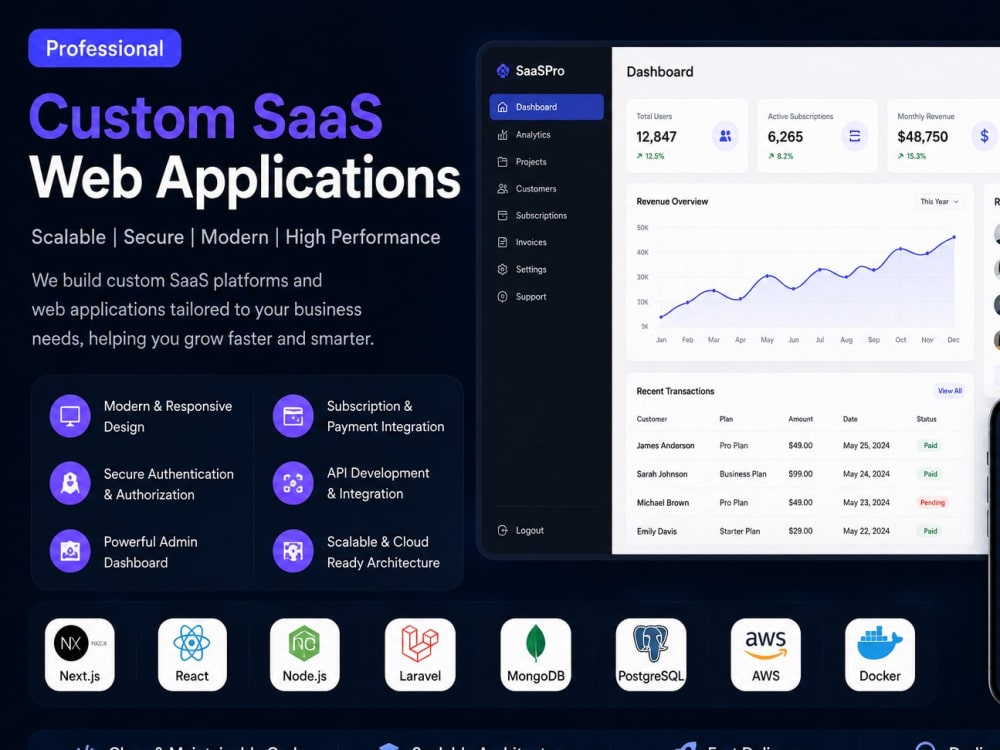Open Subscriptions in the sidebar
This screenshot has width=1000, height=750.
tap(541, 216)
